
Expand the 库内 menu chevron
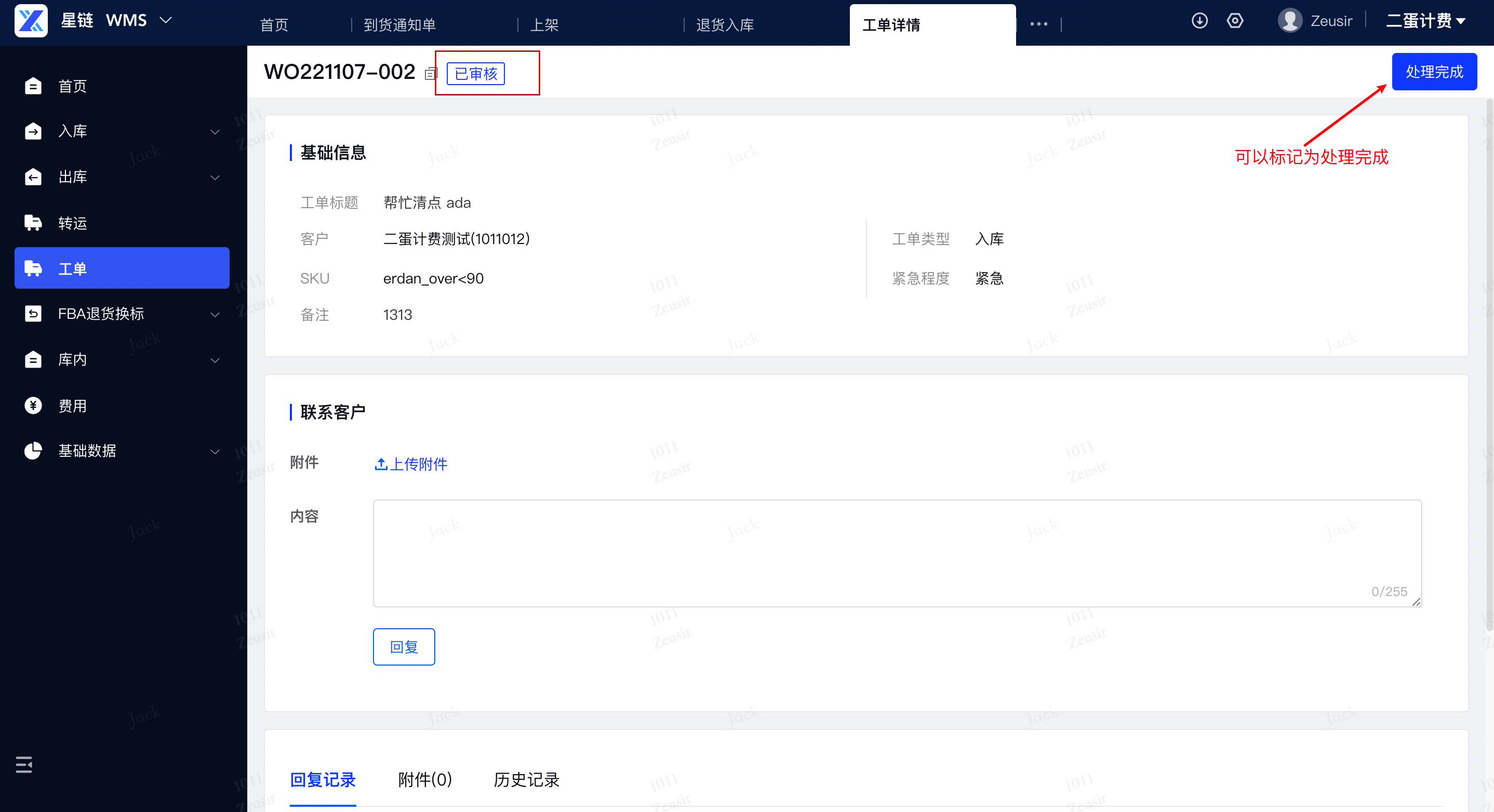click(215, 360)
